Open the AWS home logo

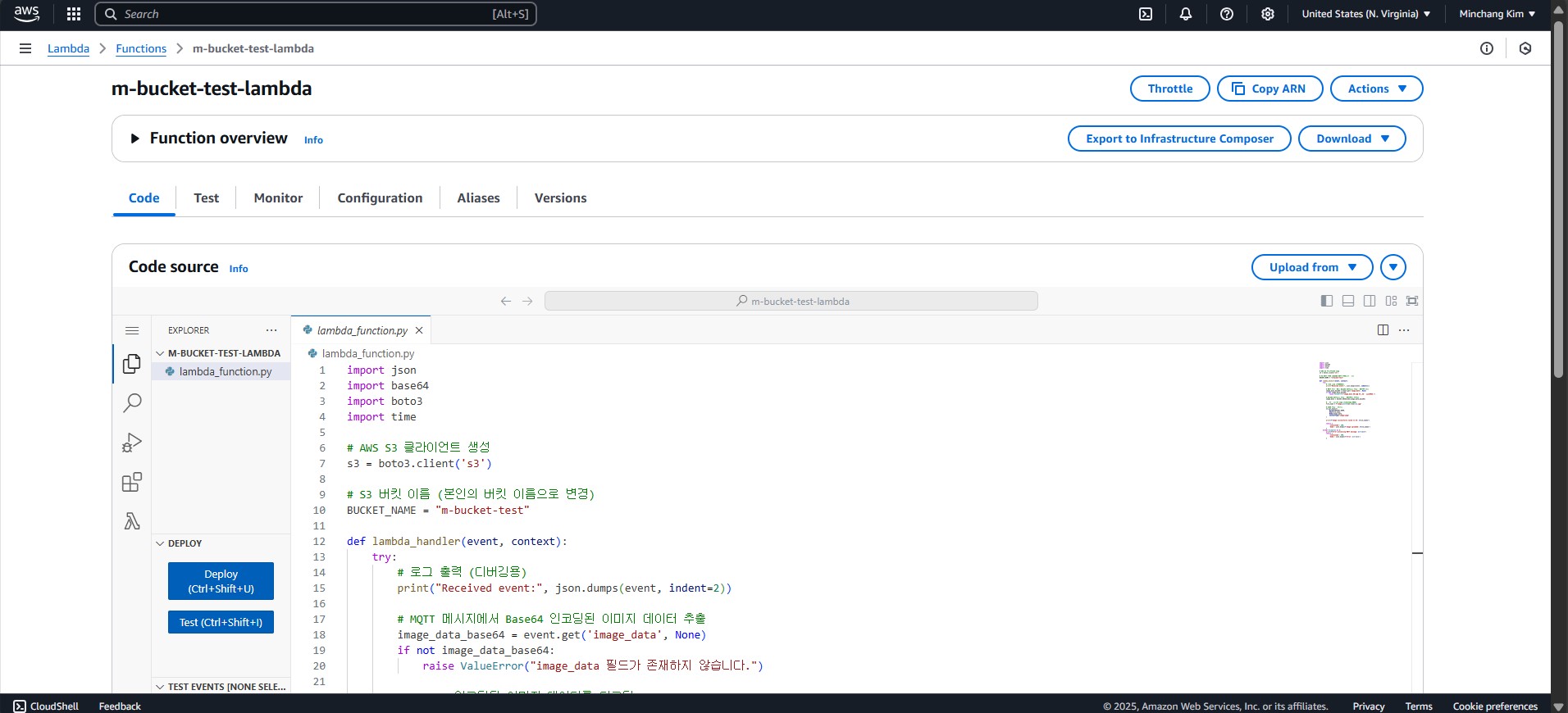coord(26,14)
